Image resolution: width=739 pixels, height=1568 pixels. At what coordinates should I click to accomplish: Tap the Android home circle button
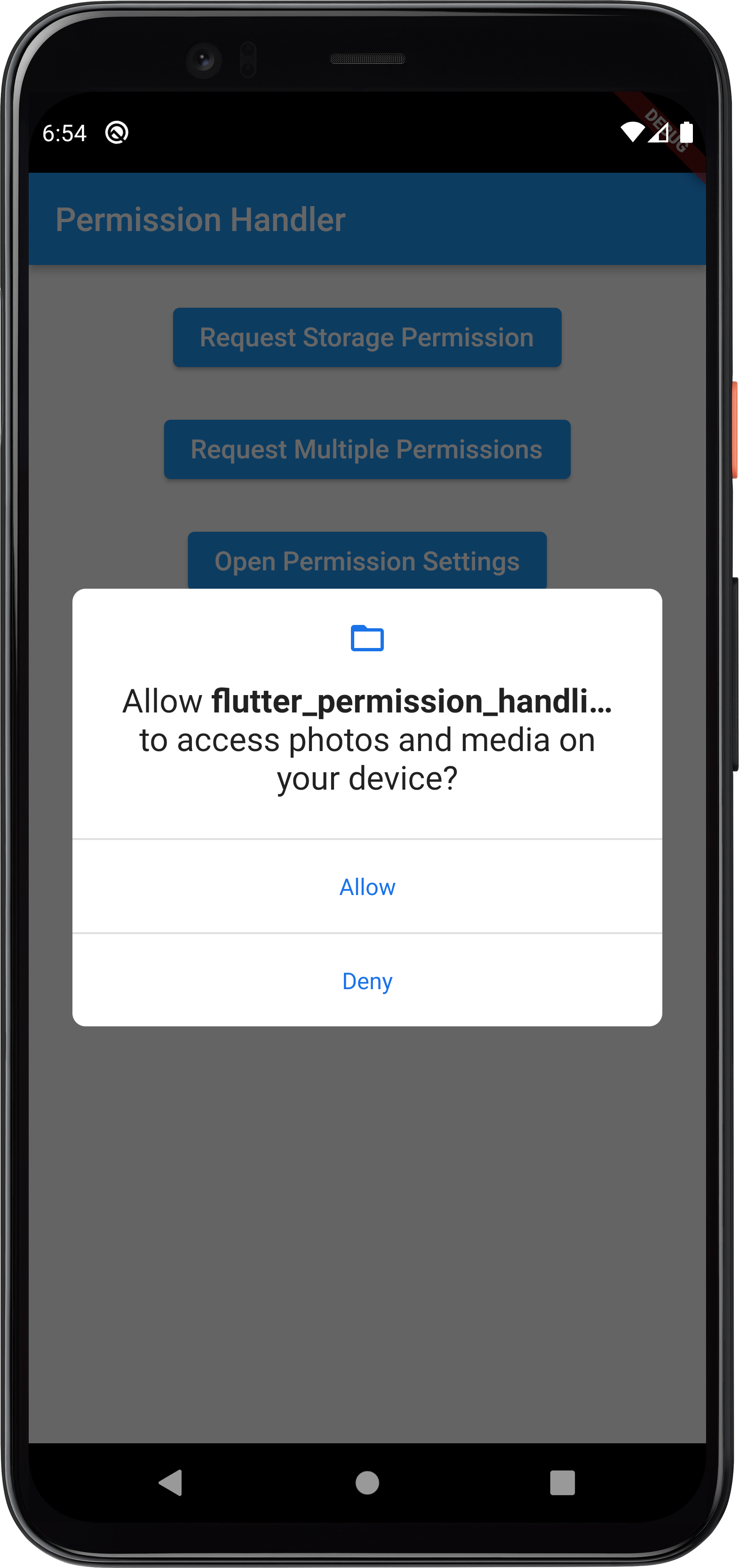[x=367, y=1482]
